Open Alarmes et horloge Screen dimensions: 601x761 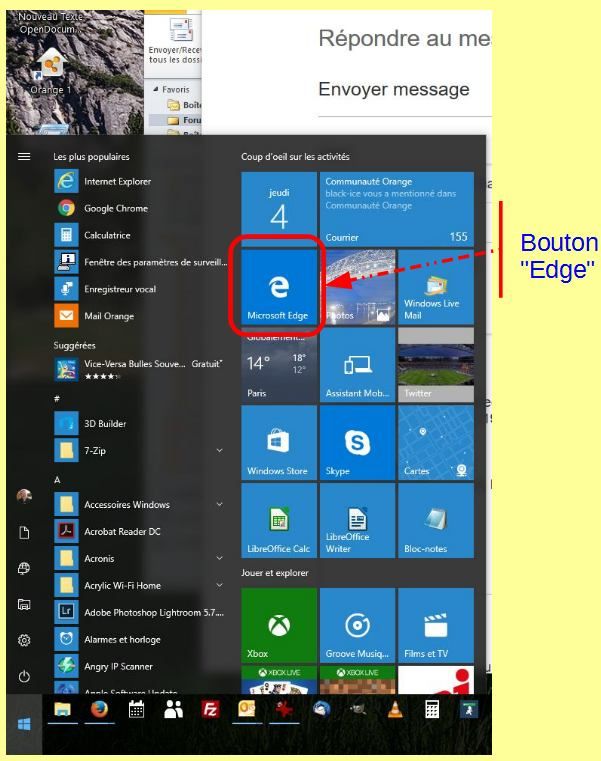pyautogui.click(x=140, y=640)
